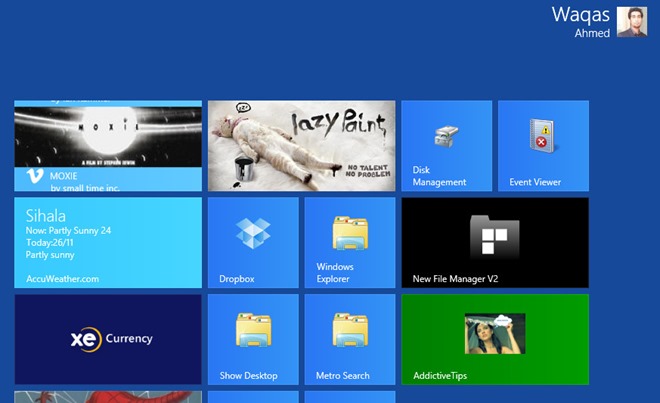The width and height of the screenshot is (660, 403).
Task: Click the 'Today:26/11' text
Action: tap(50, 243)
